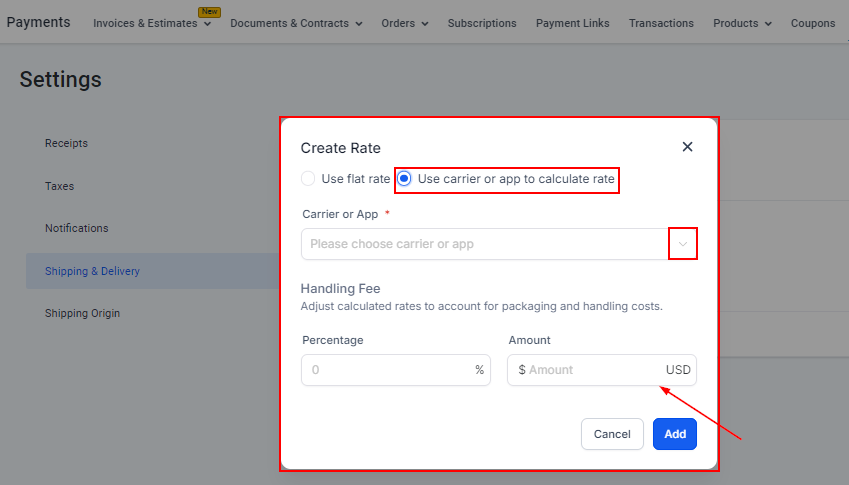Open Documents & Contracts menu
This screenshot has width=849, height=485.
click(x=296, y=23)
